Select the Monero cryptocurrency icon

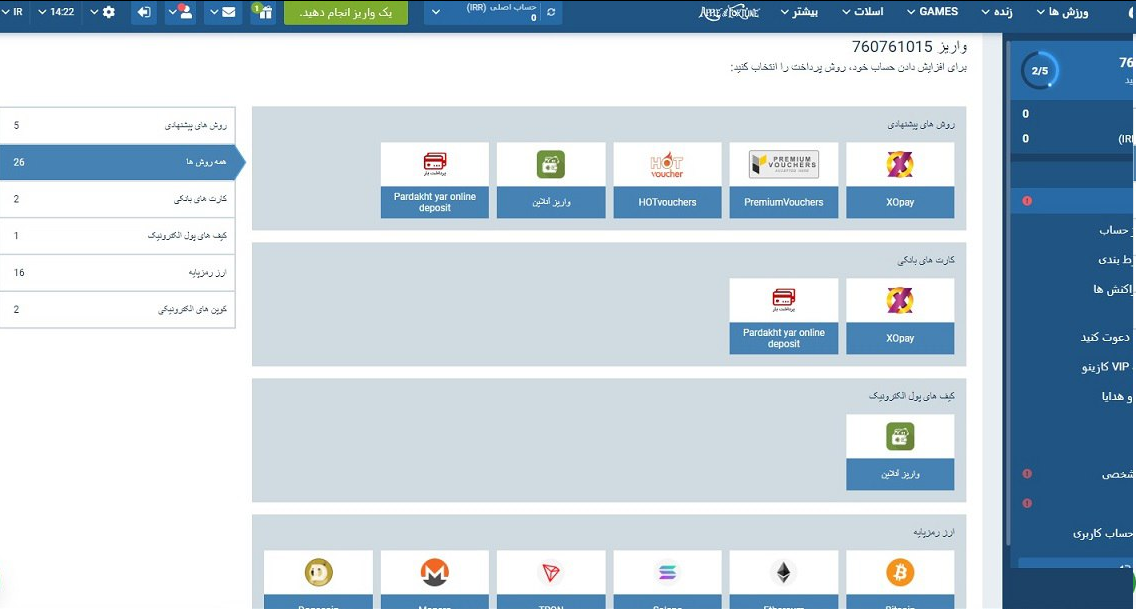(x=434, y=573)
